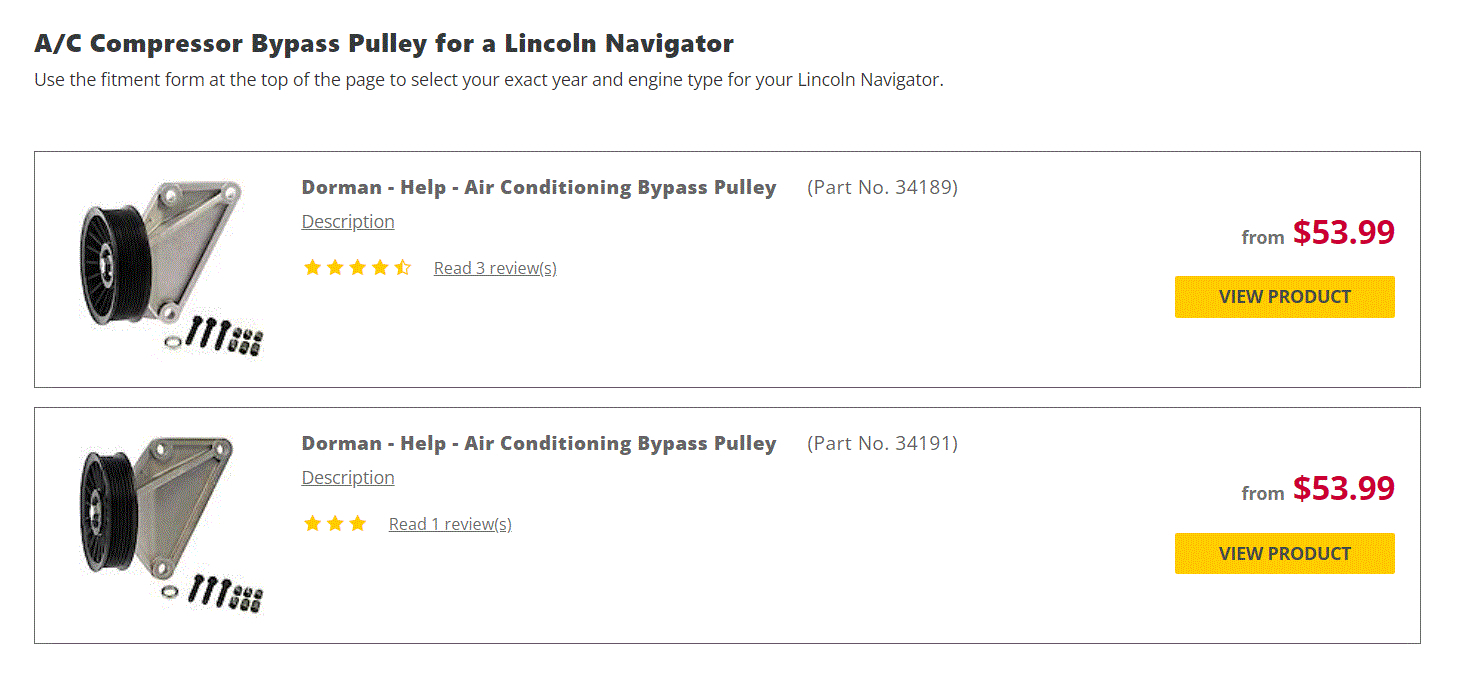Open the product image for part 34189
1473x687 pixels.
pos(167,268)
